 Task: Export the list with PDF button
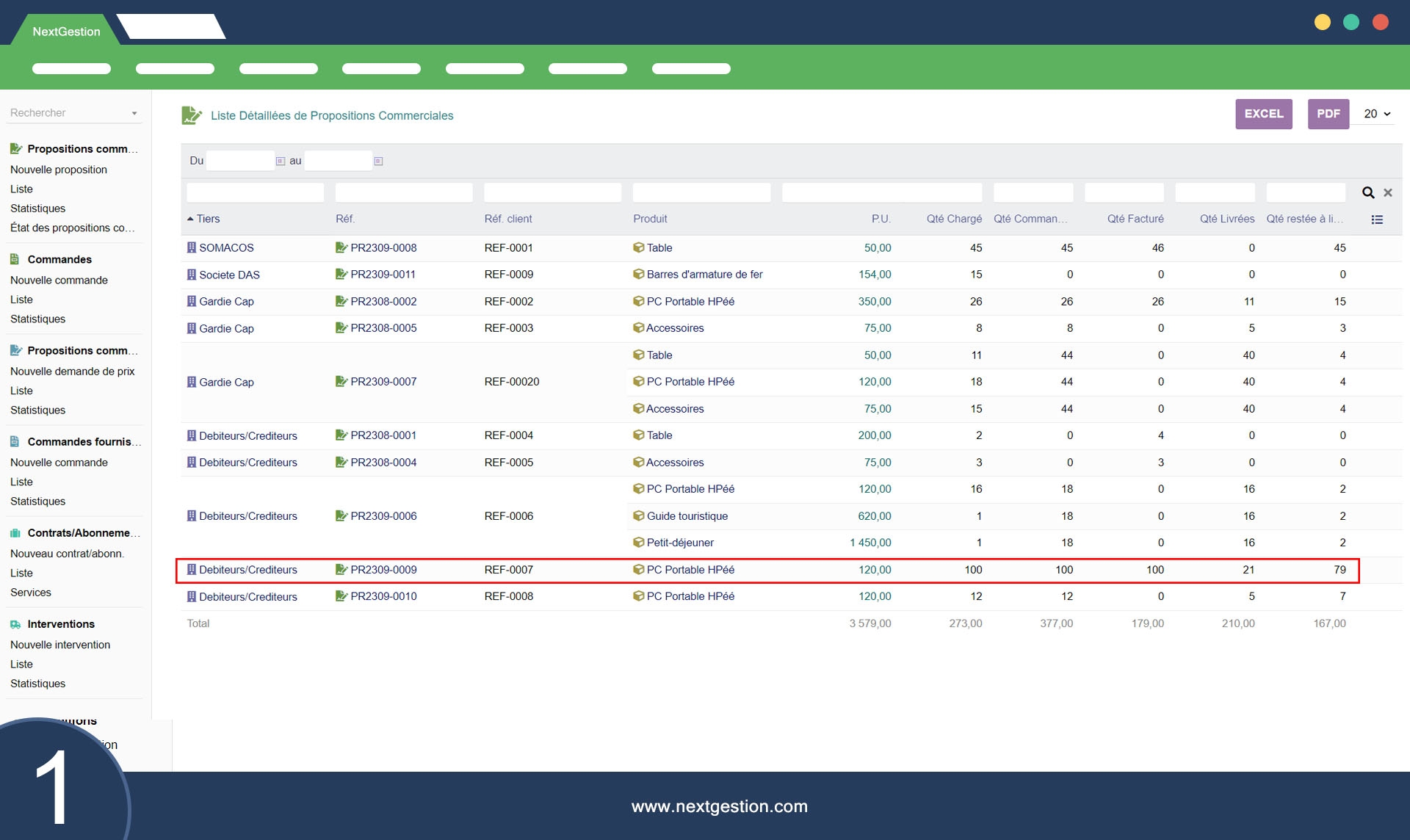tap(1328, 114)
